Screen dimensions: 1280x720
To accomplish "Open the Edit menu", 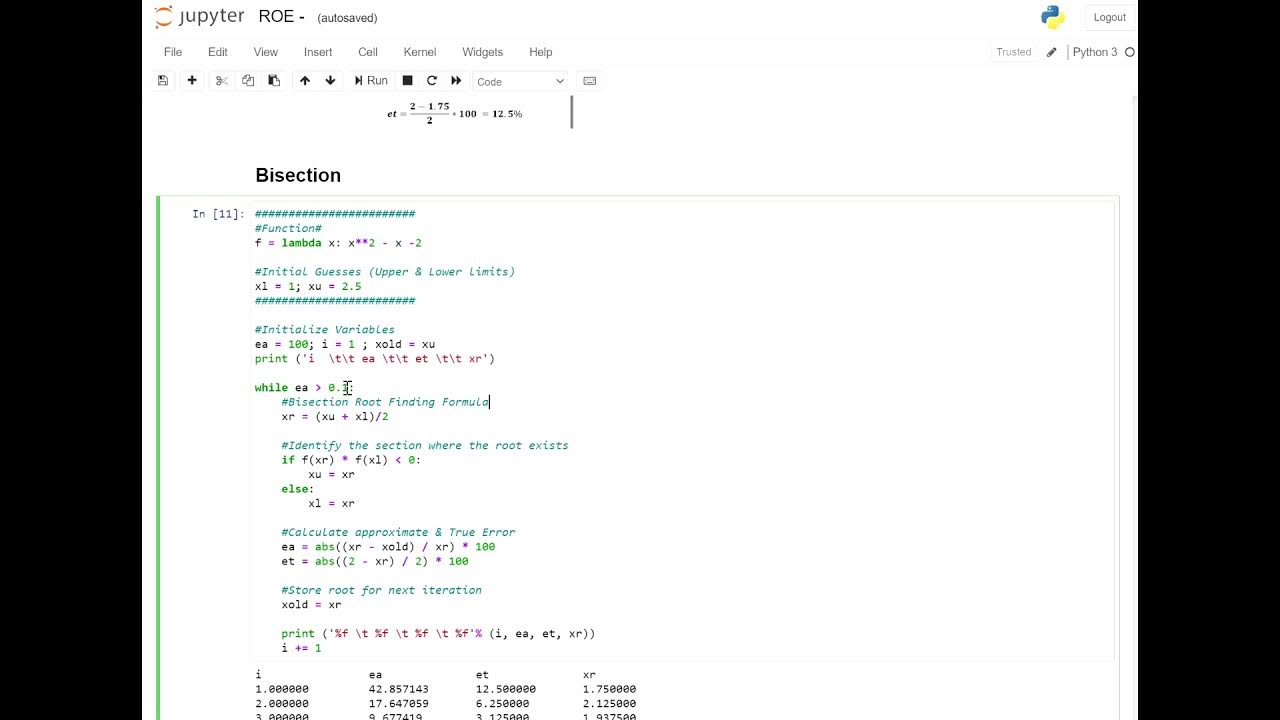I will coord(218,52).
